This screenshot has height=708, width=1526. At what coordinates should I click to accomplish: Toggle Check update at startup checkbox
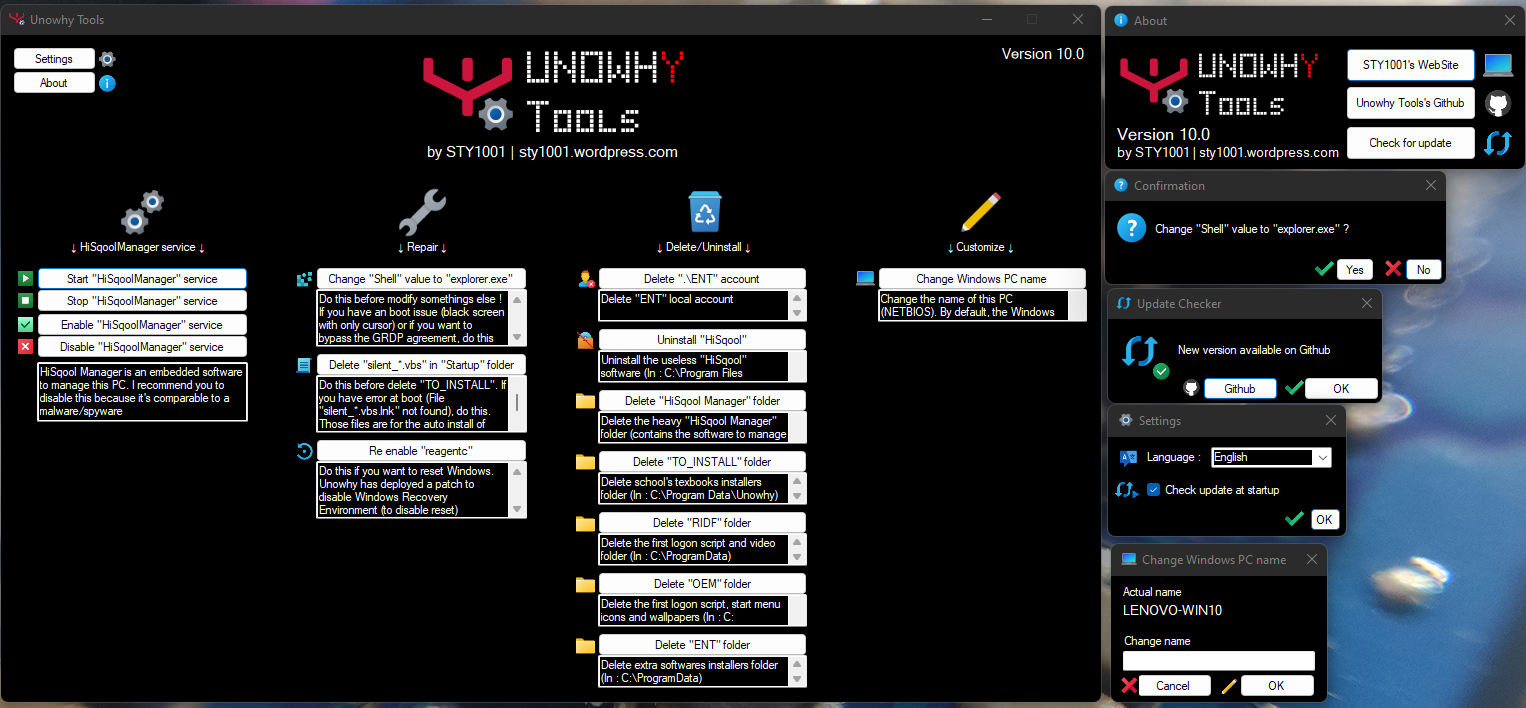tap(1154, 490)
